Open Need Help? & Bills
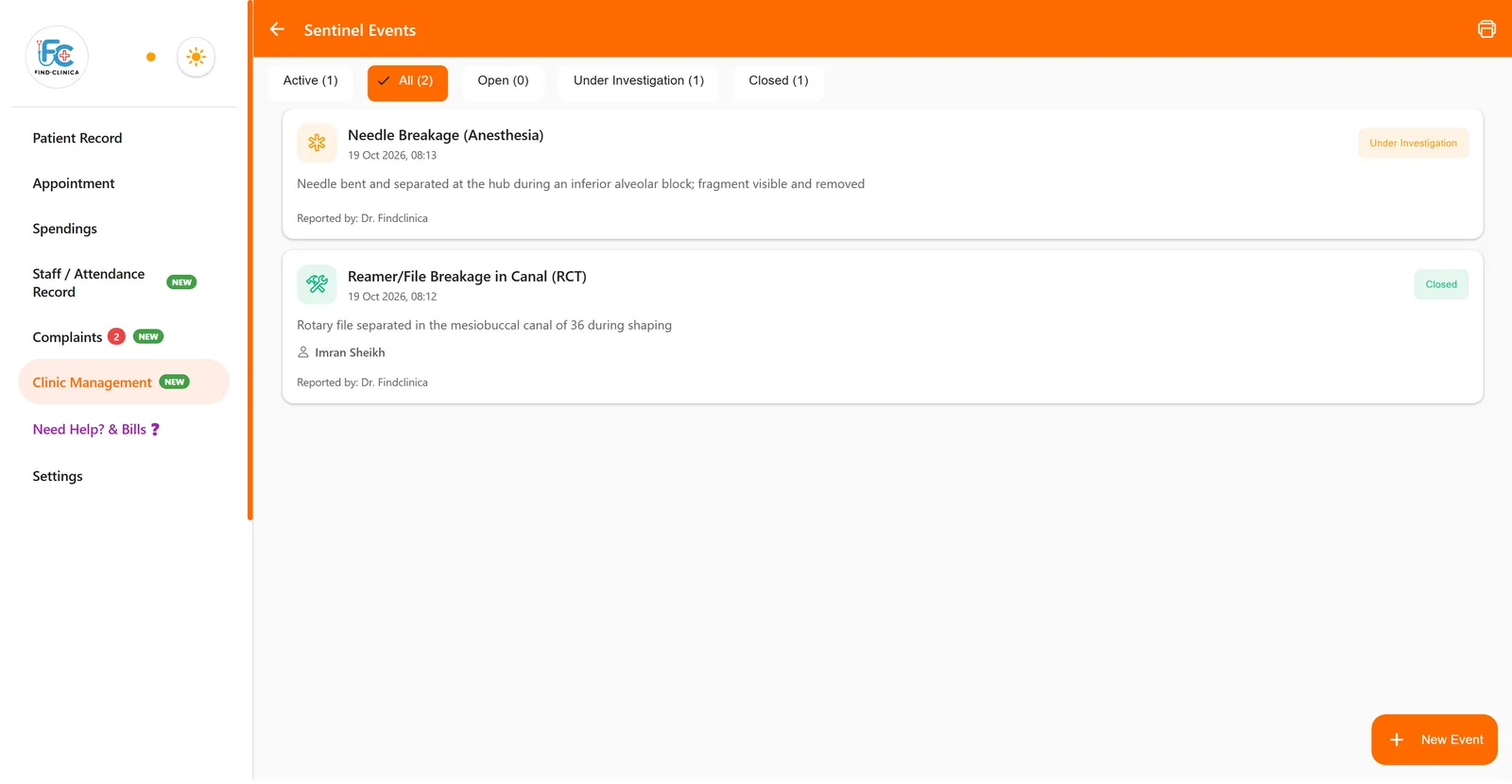This screenshot has width=1512, height=784. point(95,430)
